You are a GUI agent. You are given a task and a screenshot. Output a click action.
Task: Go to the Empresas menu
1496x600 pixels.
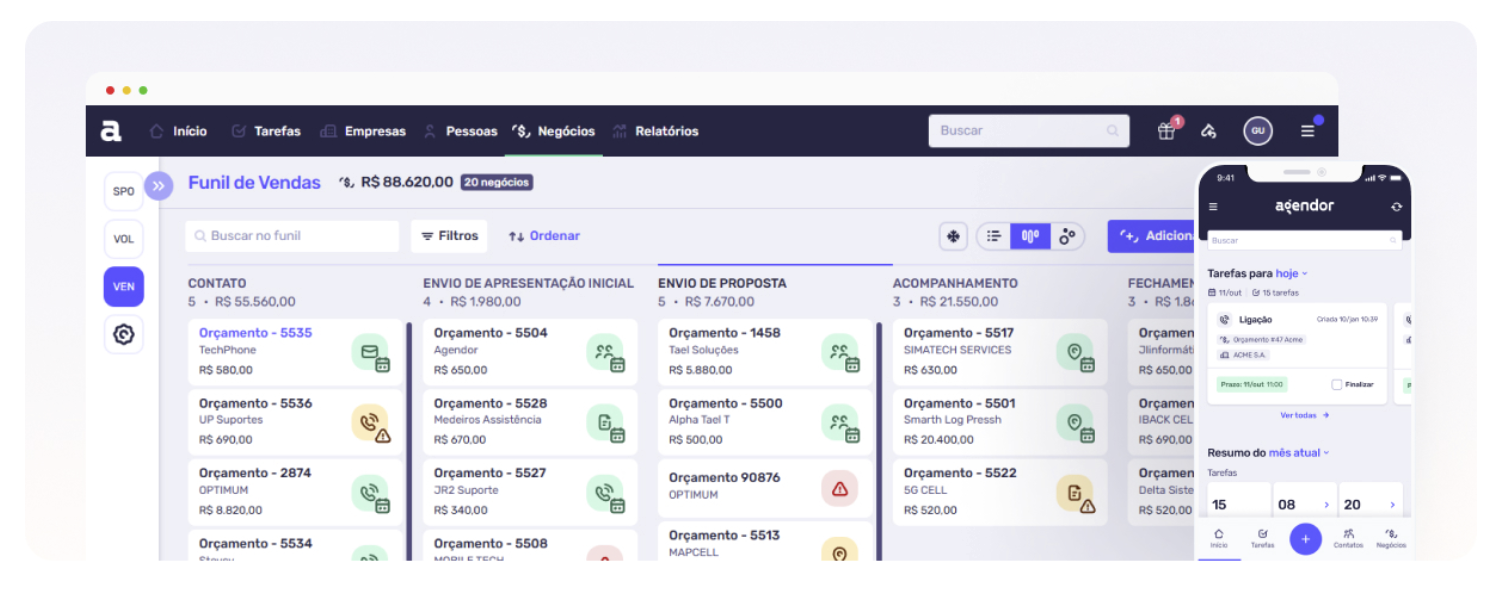[x=364, y=131]
